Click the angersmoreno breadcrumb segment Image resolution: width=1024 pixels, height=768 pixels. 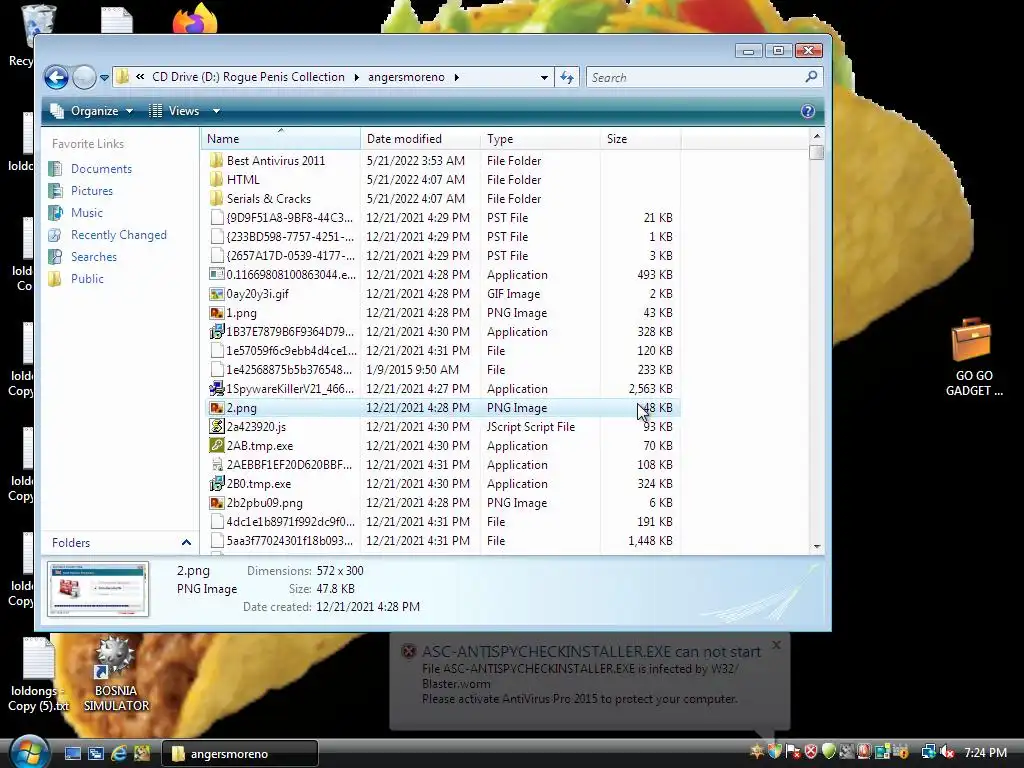[406, 77]
